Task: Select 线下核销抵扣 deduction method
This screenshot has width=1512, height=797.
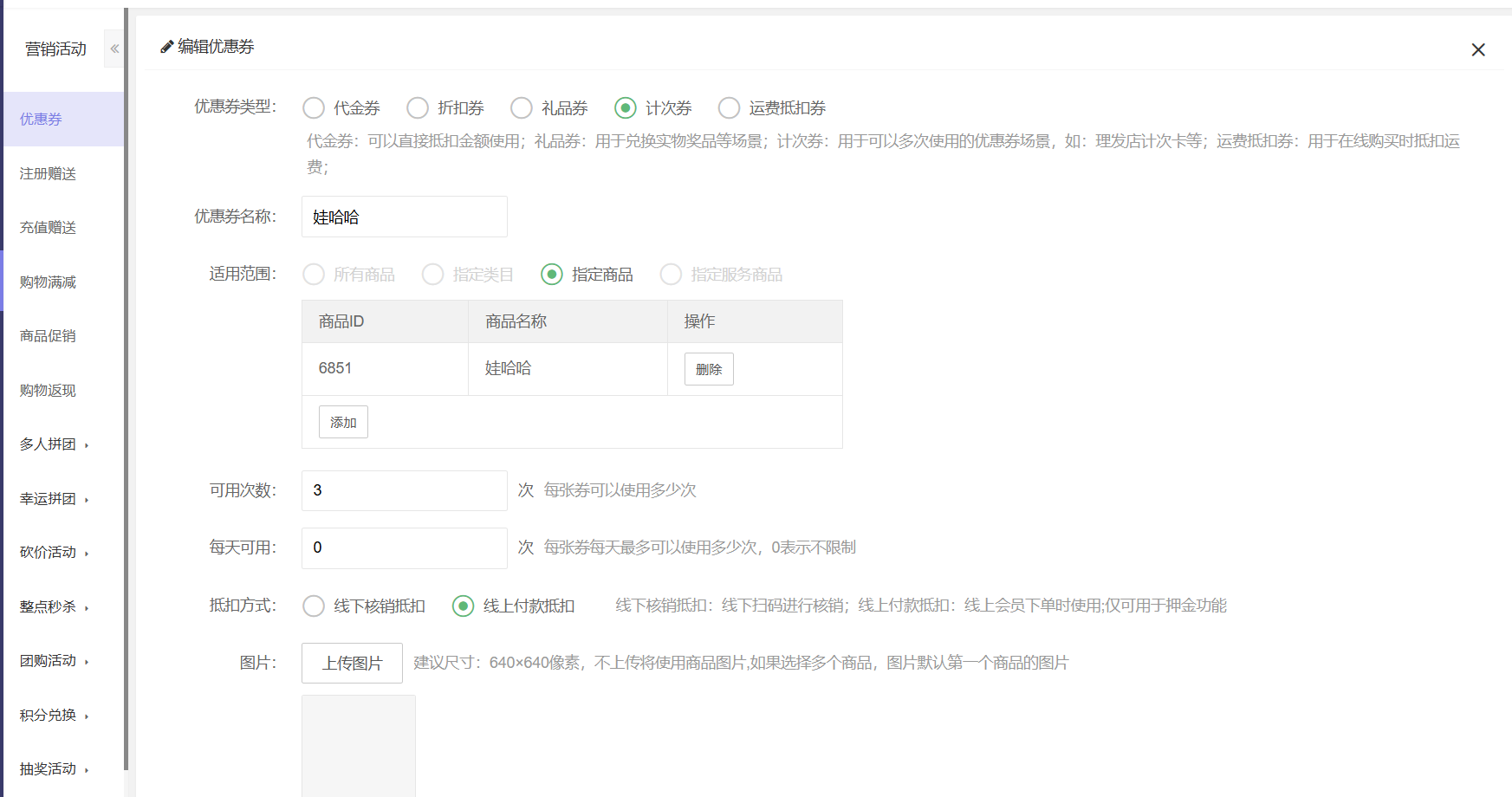Action: point(314,606)
